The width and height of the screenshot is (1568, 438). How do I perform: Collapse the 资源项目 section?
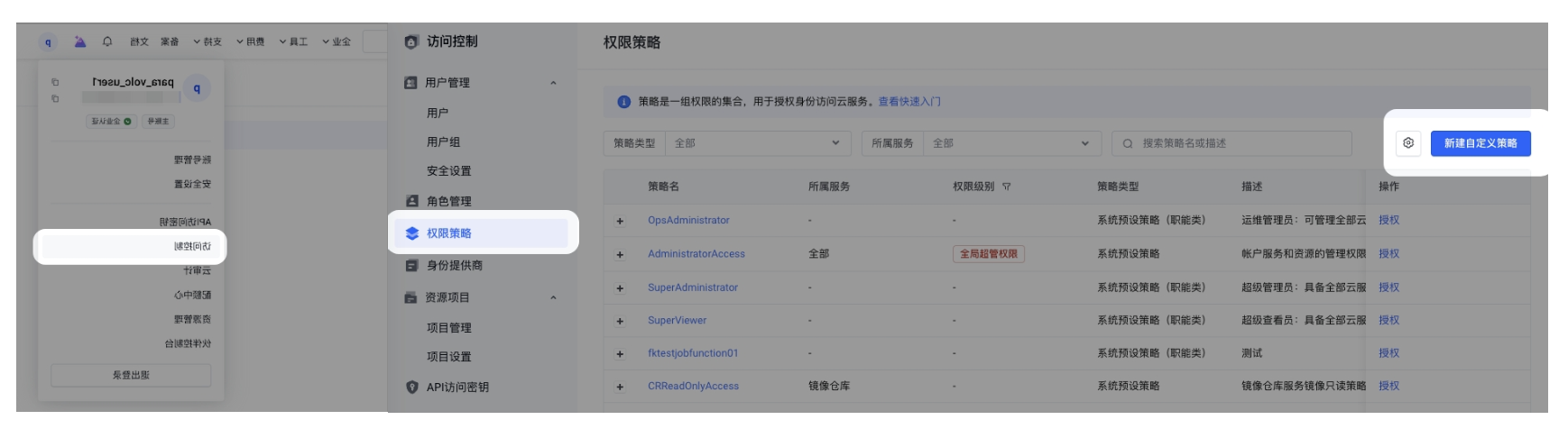(553, 297)
